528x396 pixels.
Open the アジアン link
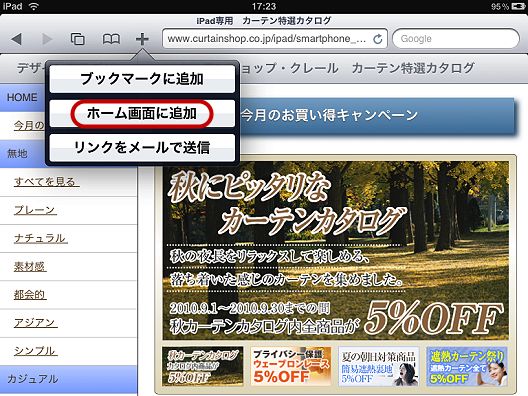pos(35,323)
